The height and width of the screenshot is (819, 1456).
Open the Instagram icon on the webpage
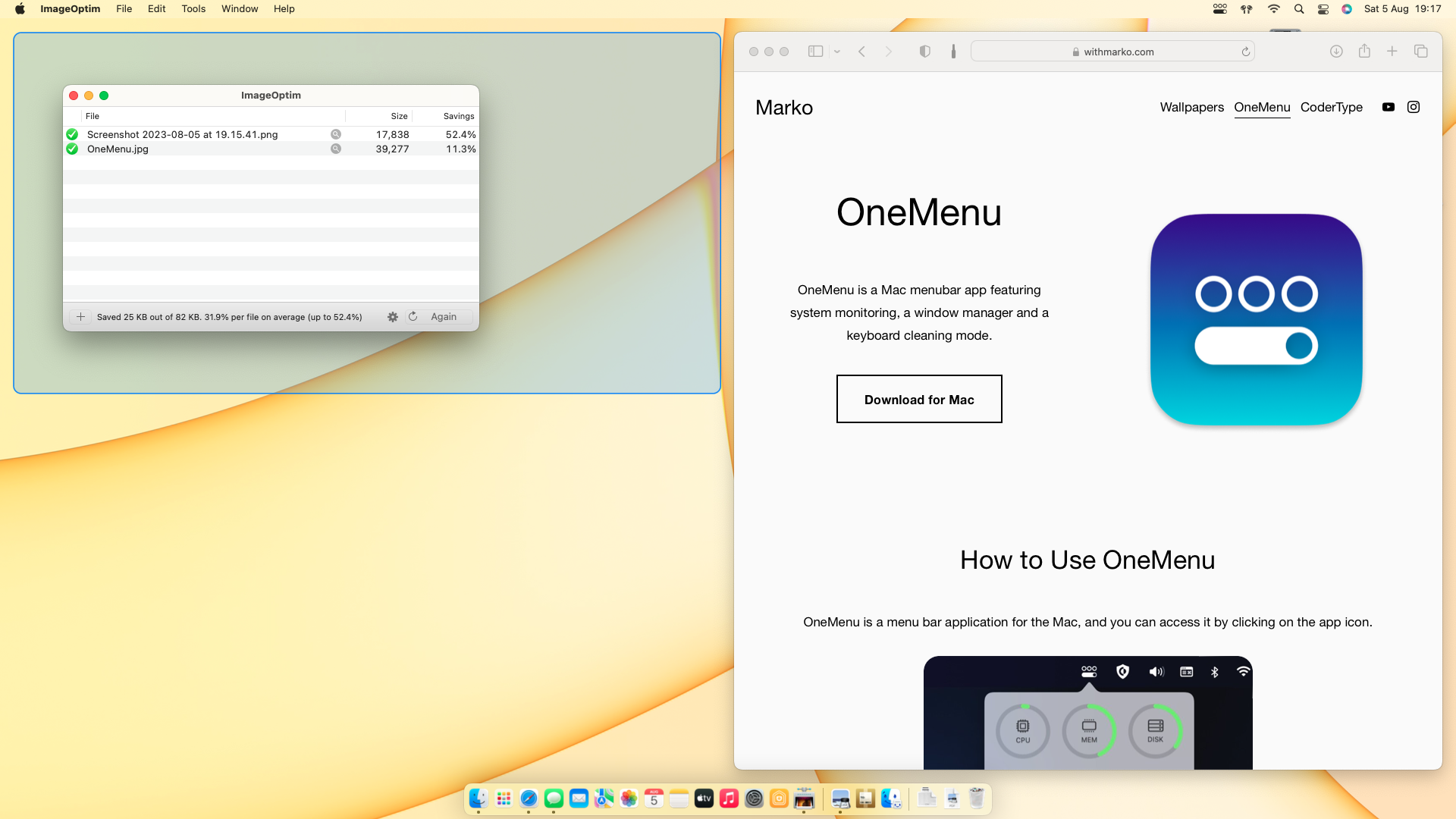coord(1414,107)
